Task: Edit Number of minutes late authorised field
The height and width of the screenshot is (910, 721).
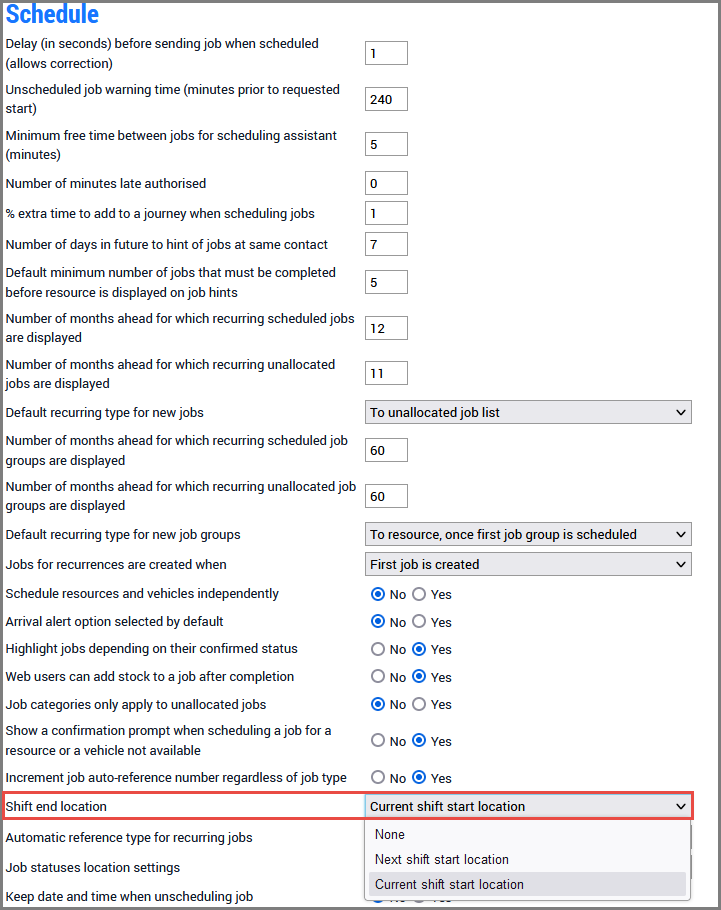Action: [386, 183]
